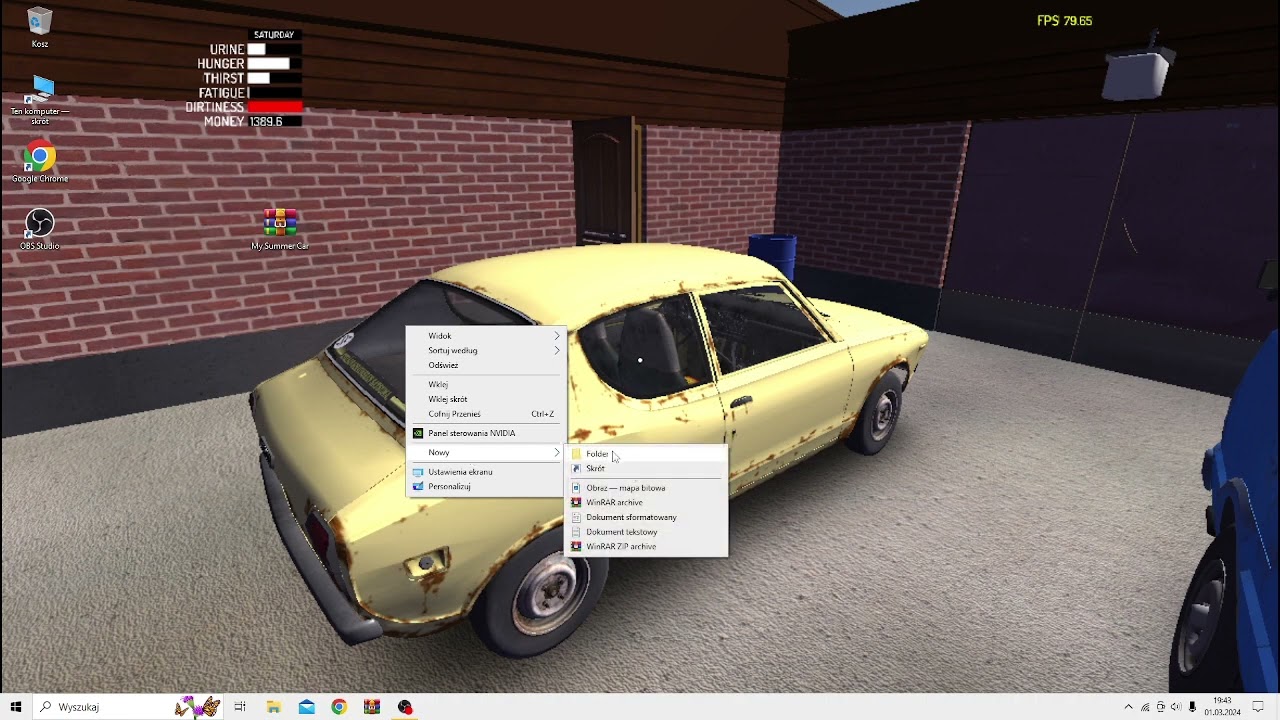
Task: Click the SATURDAY day label
Action: [x=274, y=35]
